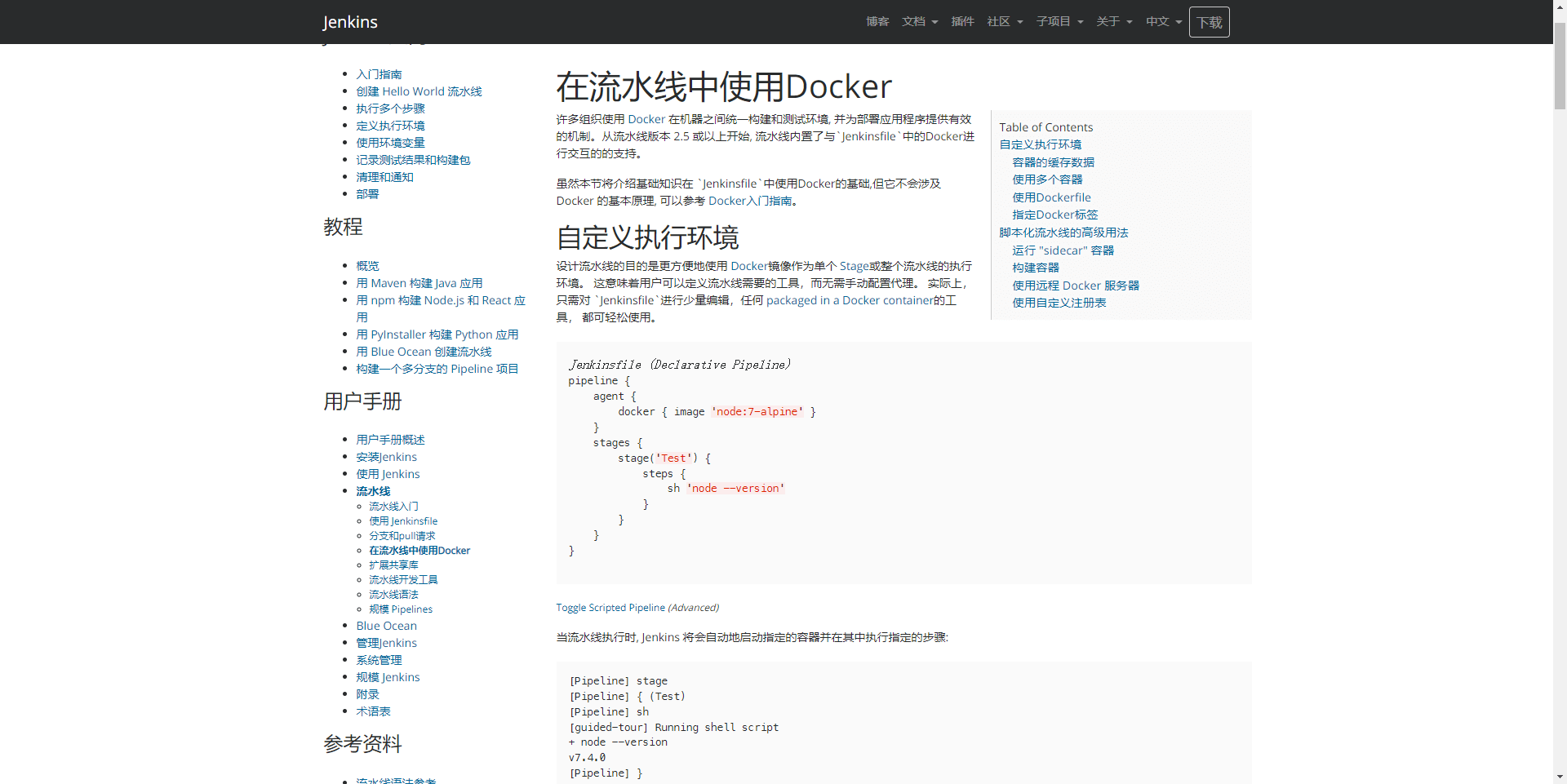This screenshot has height=784, width=1567.
Task: Go to 执行多个步骤 page
Action: [390, 109]
